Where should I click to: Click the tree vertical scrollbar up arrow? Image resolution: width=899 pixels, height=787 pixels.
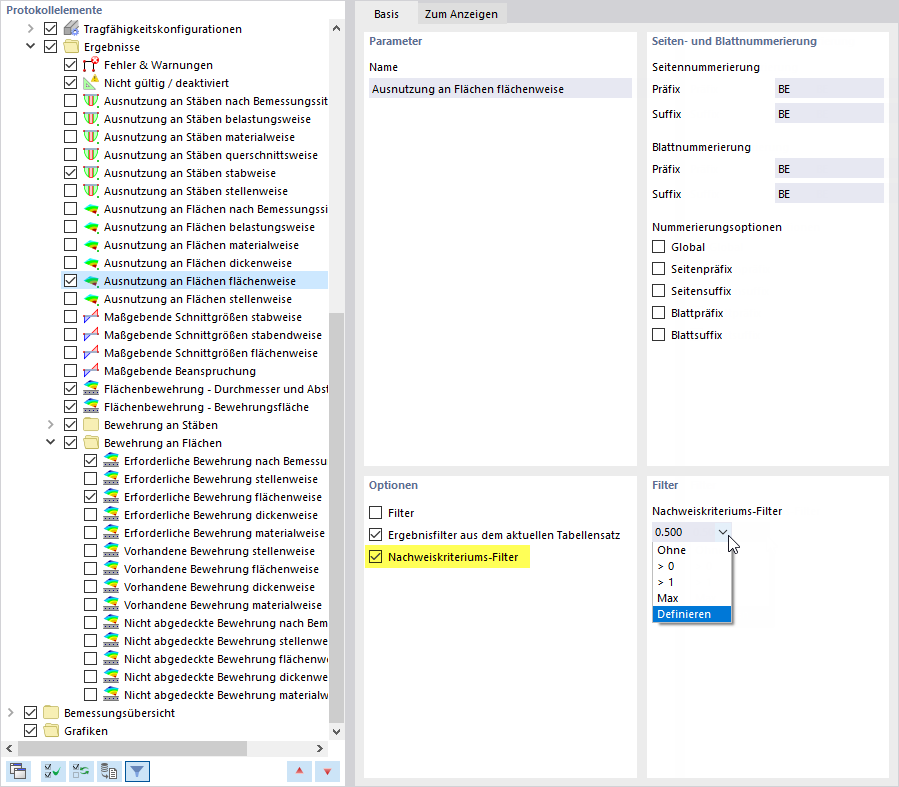[337, 28]
